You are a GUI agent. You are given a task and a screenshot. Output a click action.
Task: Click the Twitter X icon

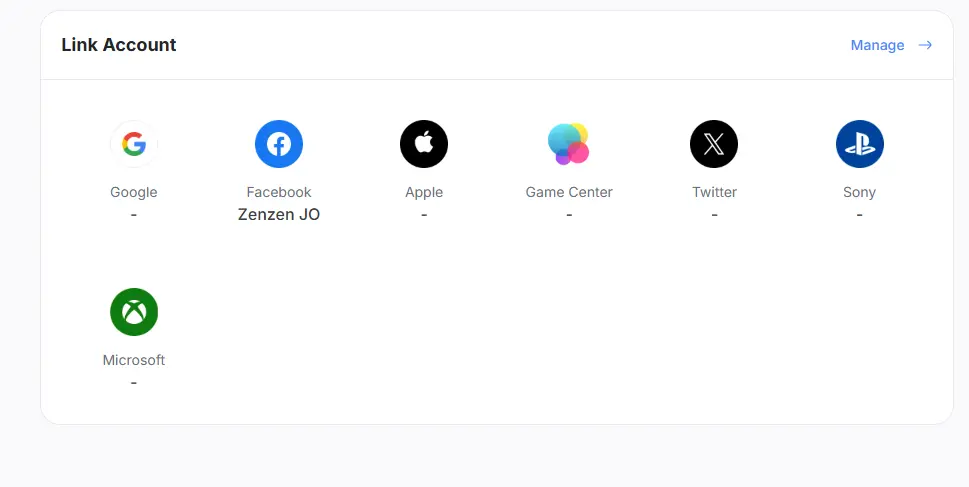click(x=714, y=144)
